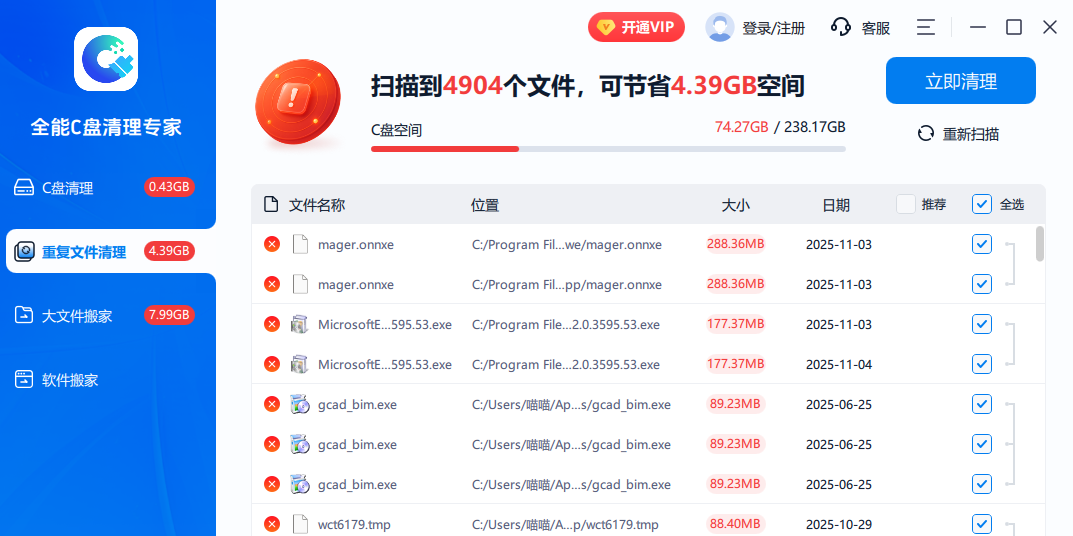Click the first gcad_bim.exe file icon

click(299, 404)
